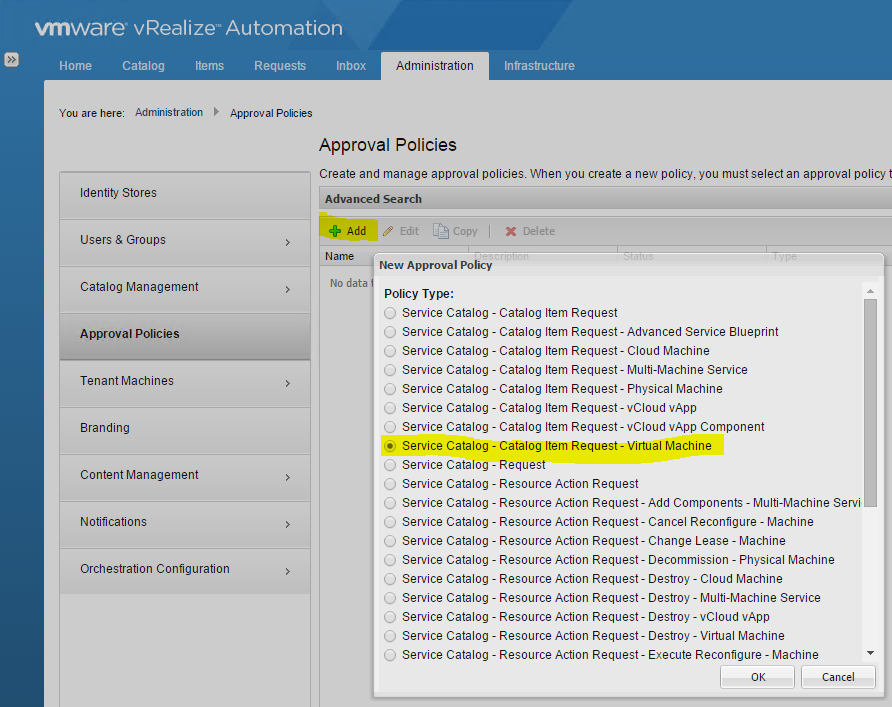This screenshot has width=892, height=707.
Task: Select Execute Reconfigure - Machine radio button
Action: click(390, 655)
